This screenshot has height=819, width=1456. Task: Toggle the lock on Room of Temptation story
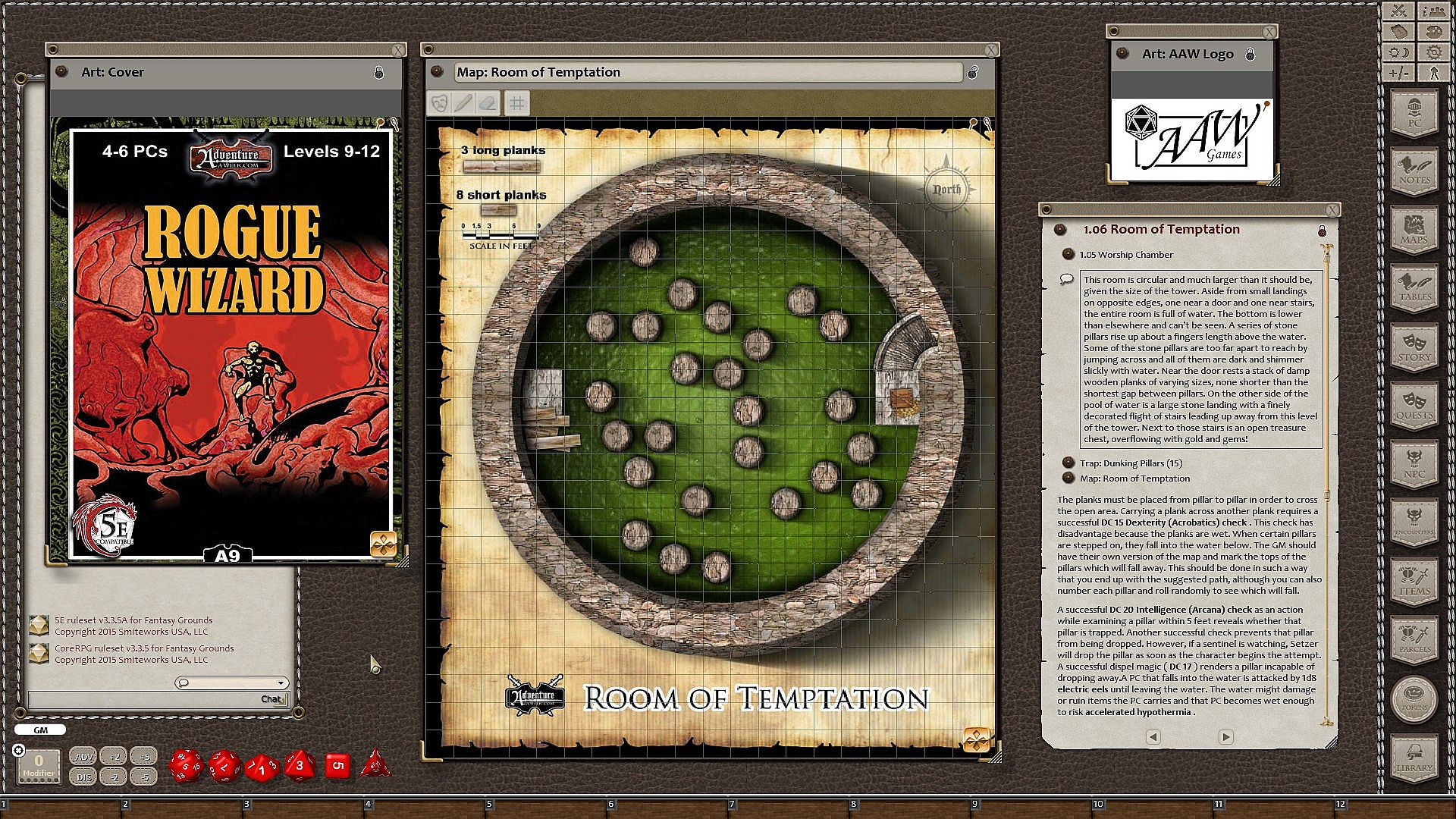[1322, 231]
